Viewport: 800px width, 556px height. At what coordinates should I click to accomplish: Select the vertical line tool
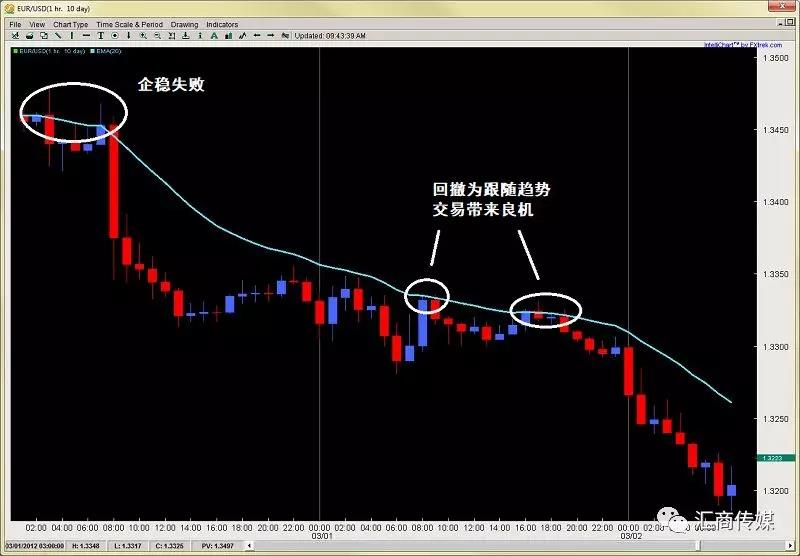(72, 36)
